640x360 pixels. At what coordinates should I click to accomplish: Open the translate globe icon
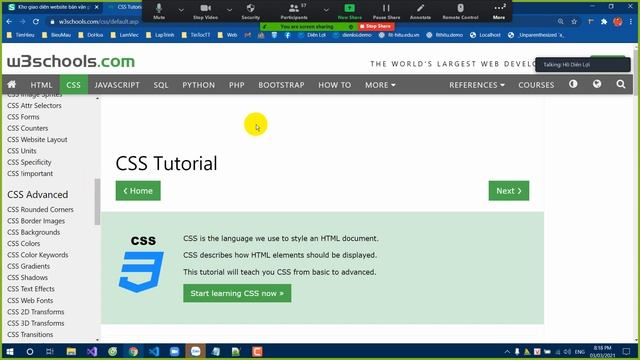[597, 84]
